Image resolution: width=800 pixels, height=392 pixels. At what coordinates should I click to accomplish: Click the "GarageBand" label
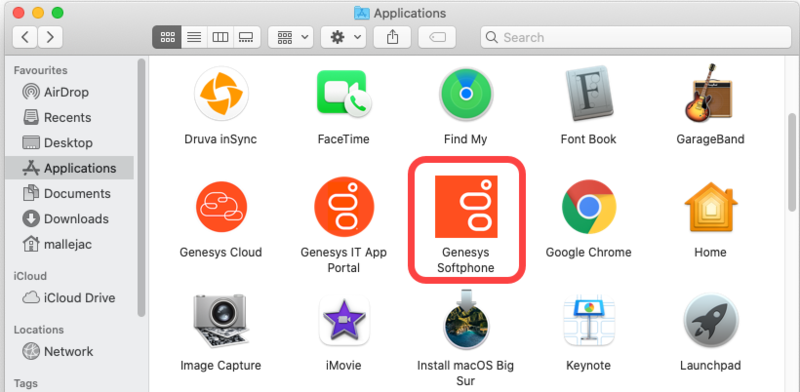click(710, 139)
